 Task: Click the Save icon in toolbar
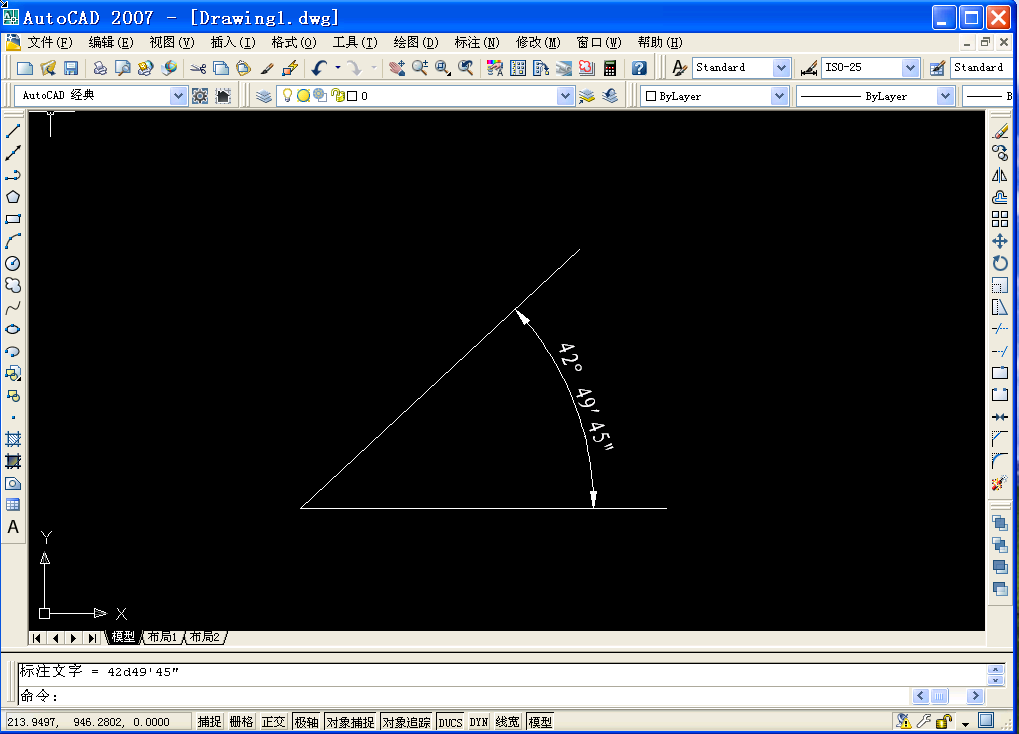point(71,68)
